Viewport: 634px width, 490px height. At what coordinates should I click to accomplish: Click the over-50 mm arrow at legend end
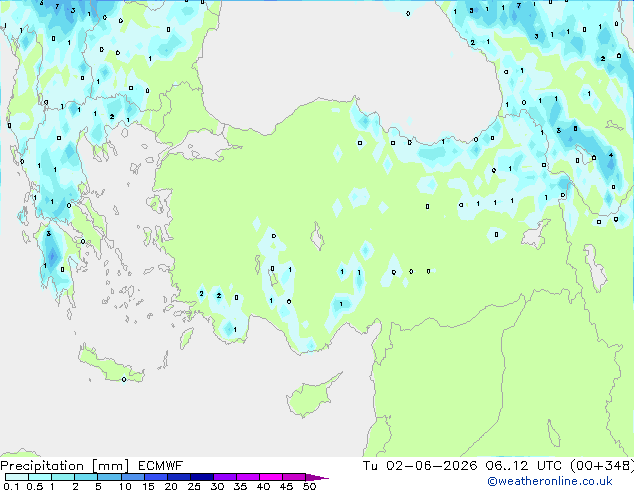pyautogui.click(x=317, y=477)
